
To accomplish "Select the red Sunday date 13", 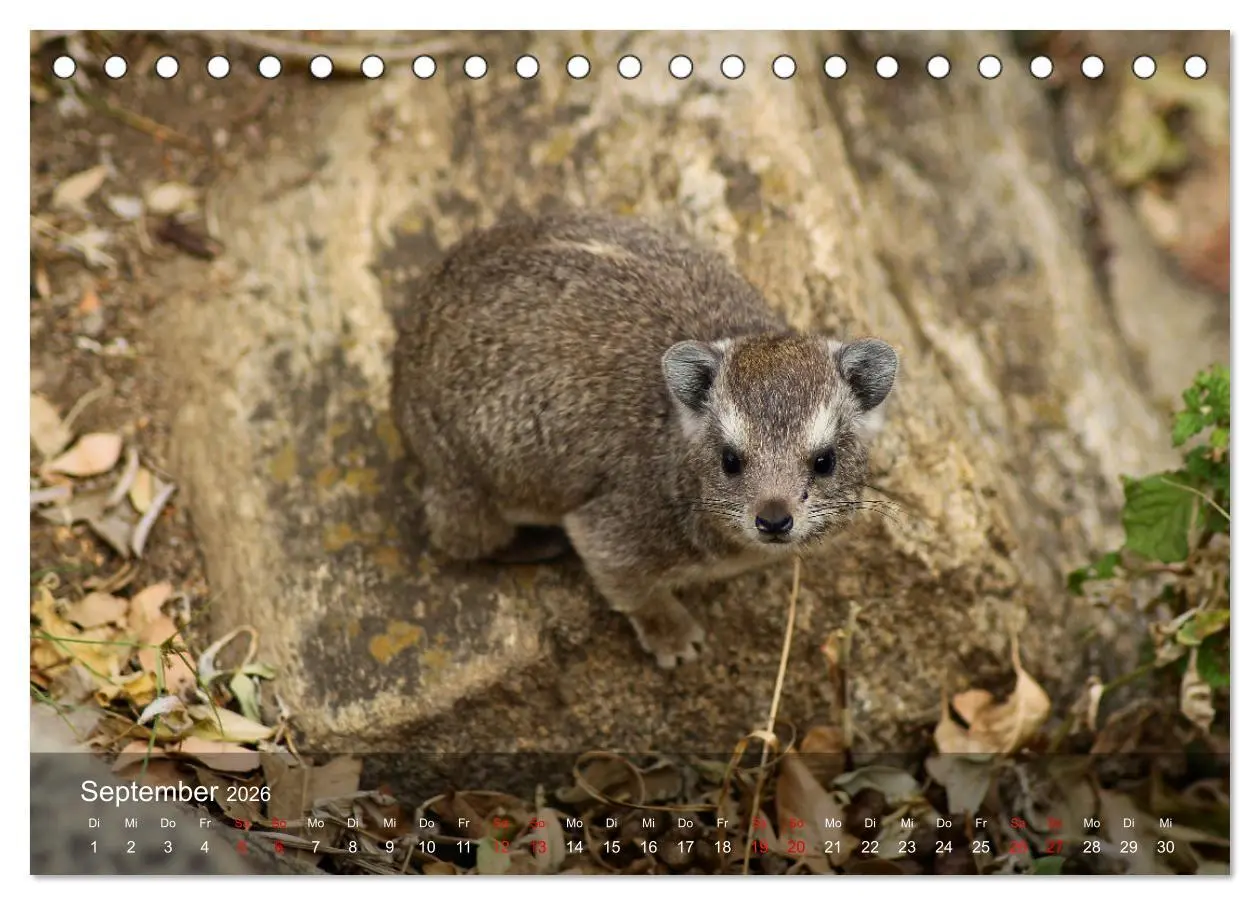I will pyautogui.click(x=538, y=847).
